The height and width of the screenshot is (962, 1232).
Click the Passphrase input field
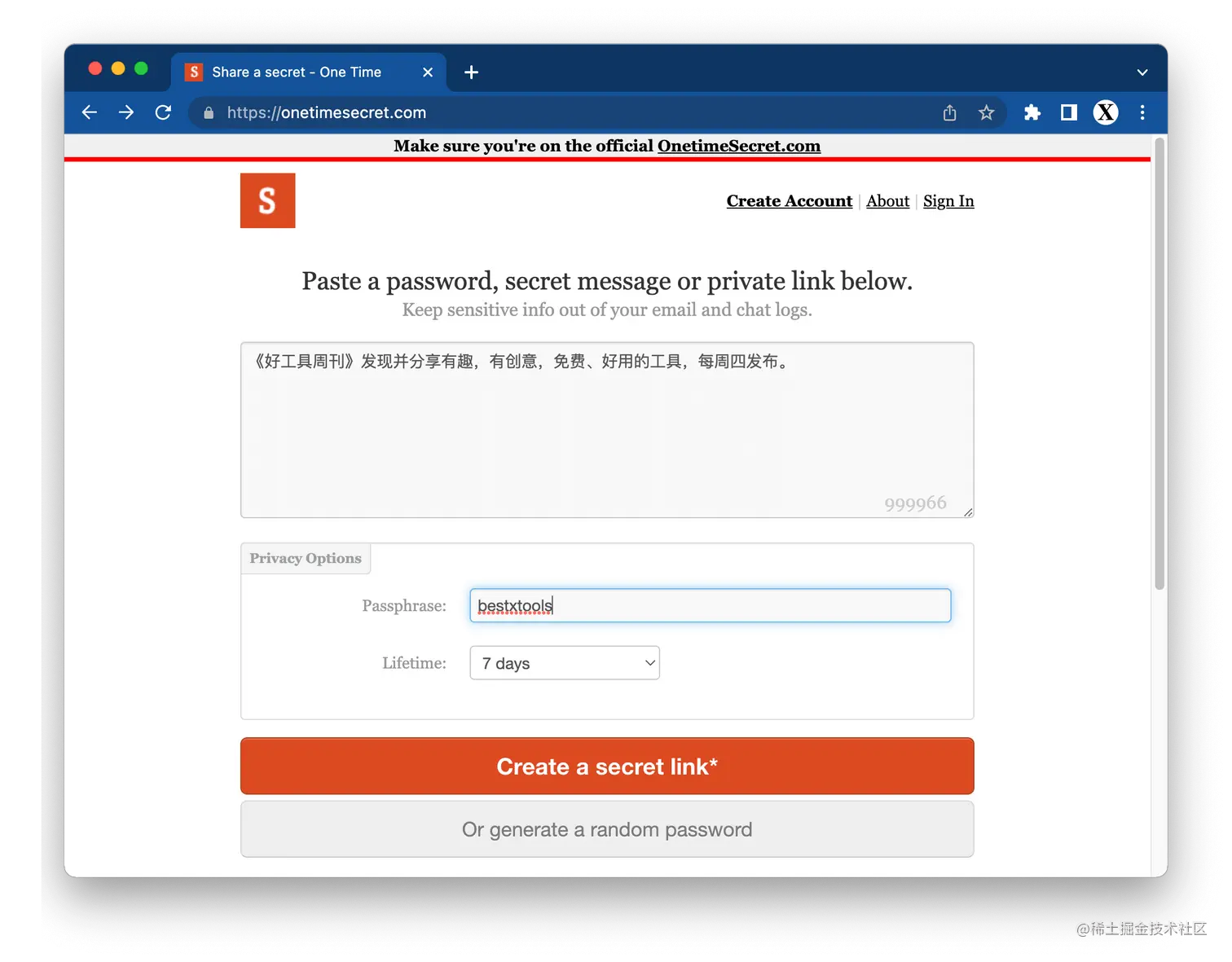coord(710,606)
